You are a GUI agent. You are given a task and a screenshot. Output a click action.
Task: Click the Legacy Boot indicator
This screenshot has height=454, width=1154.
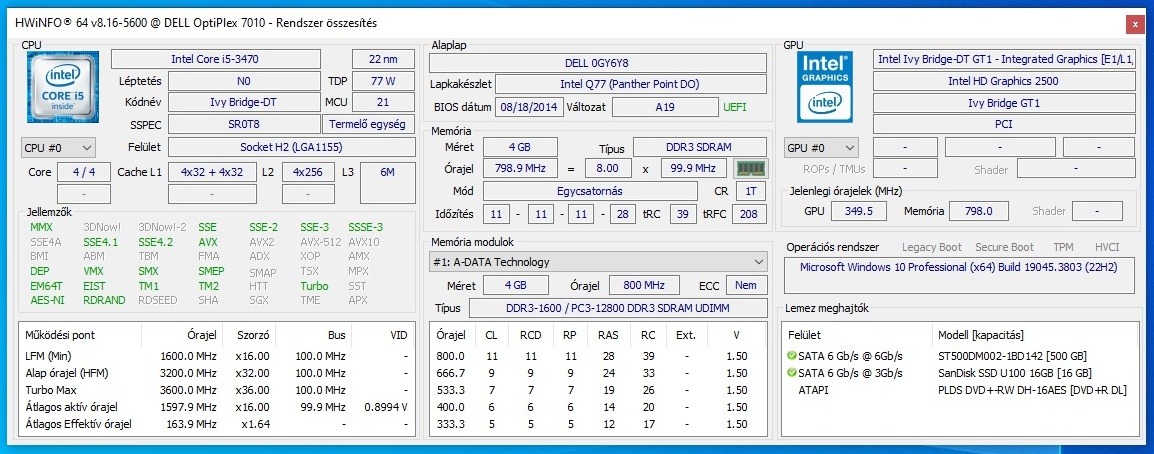(932, 247)
